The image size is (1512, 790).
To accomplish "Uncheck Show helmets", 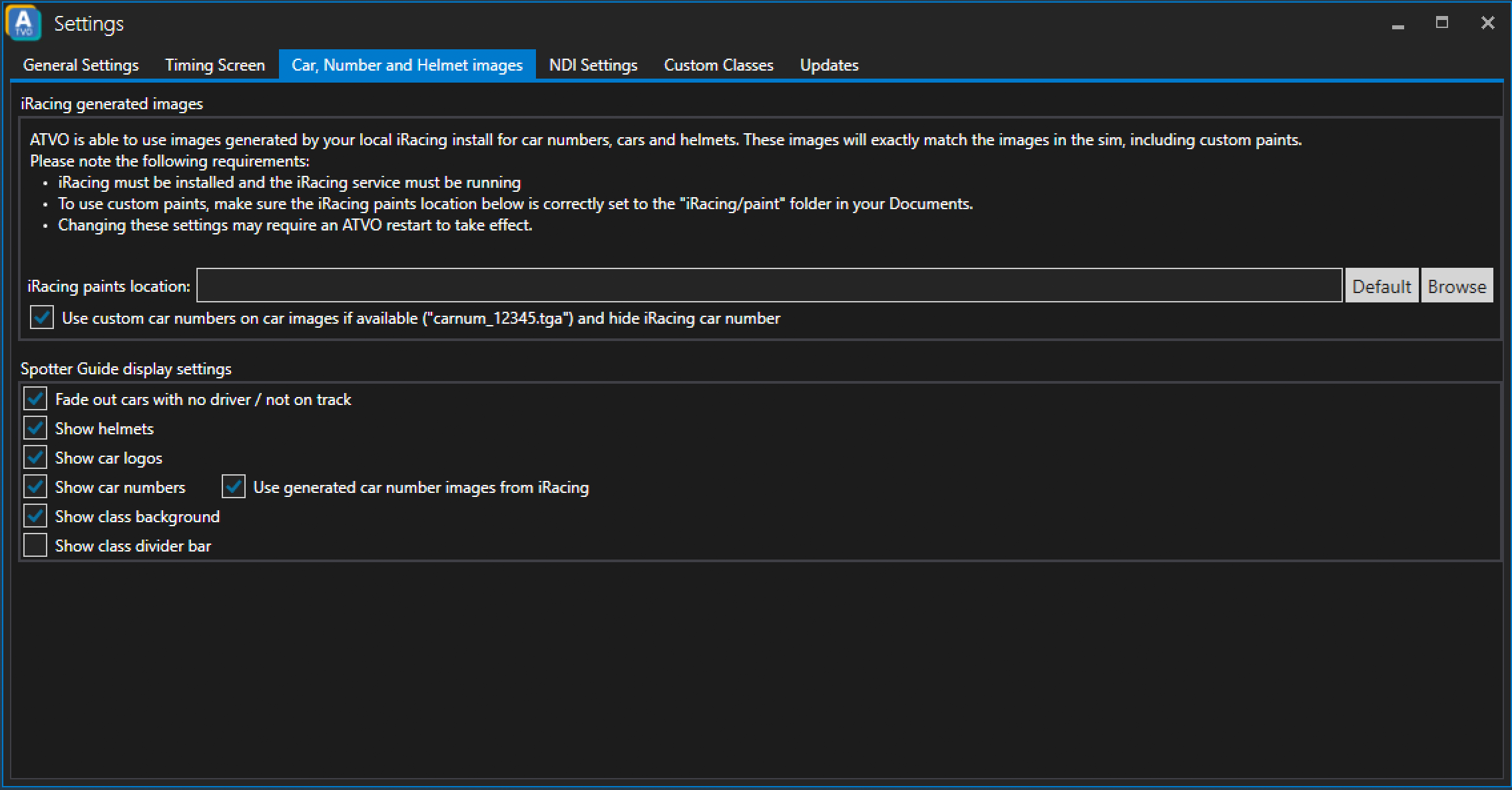I will click(35, 428).
